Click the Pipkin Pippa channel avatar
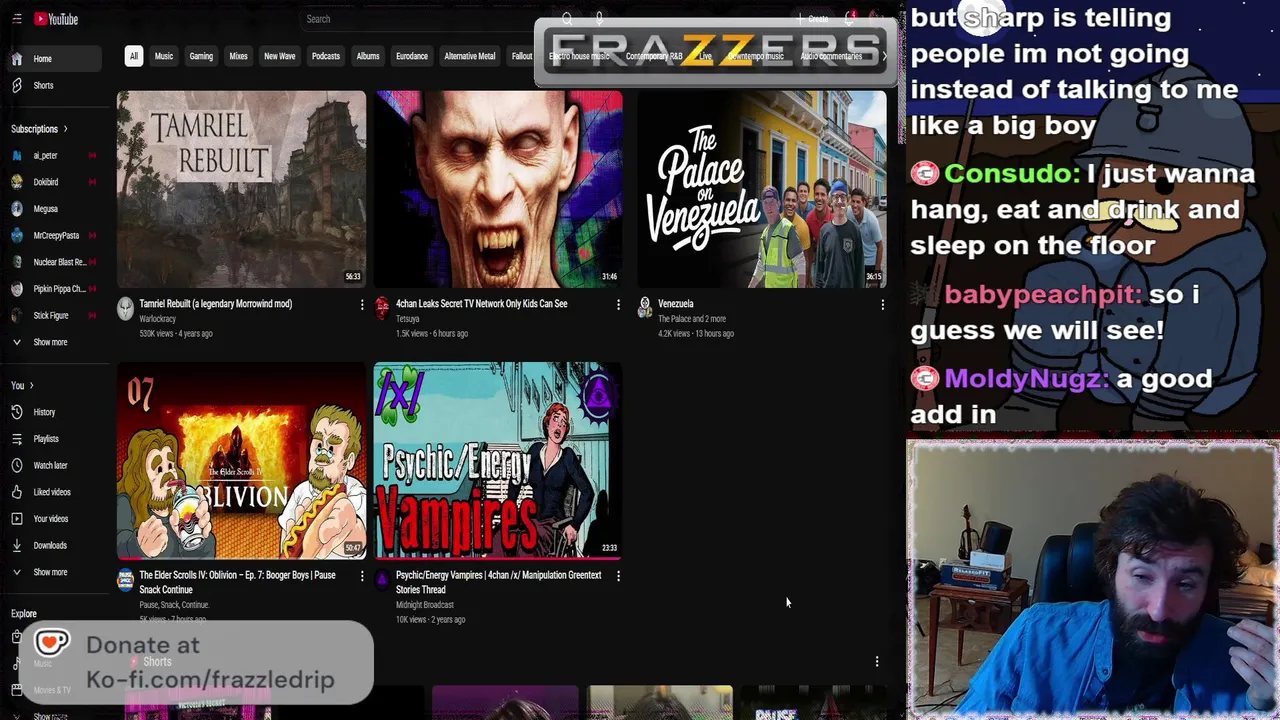 click(17, 289)
